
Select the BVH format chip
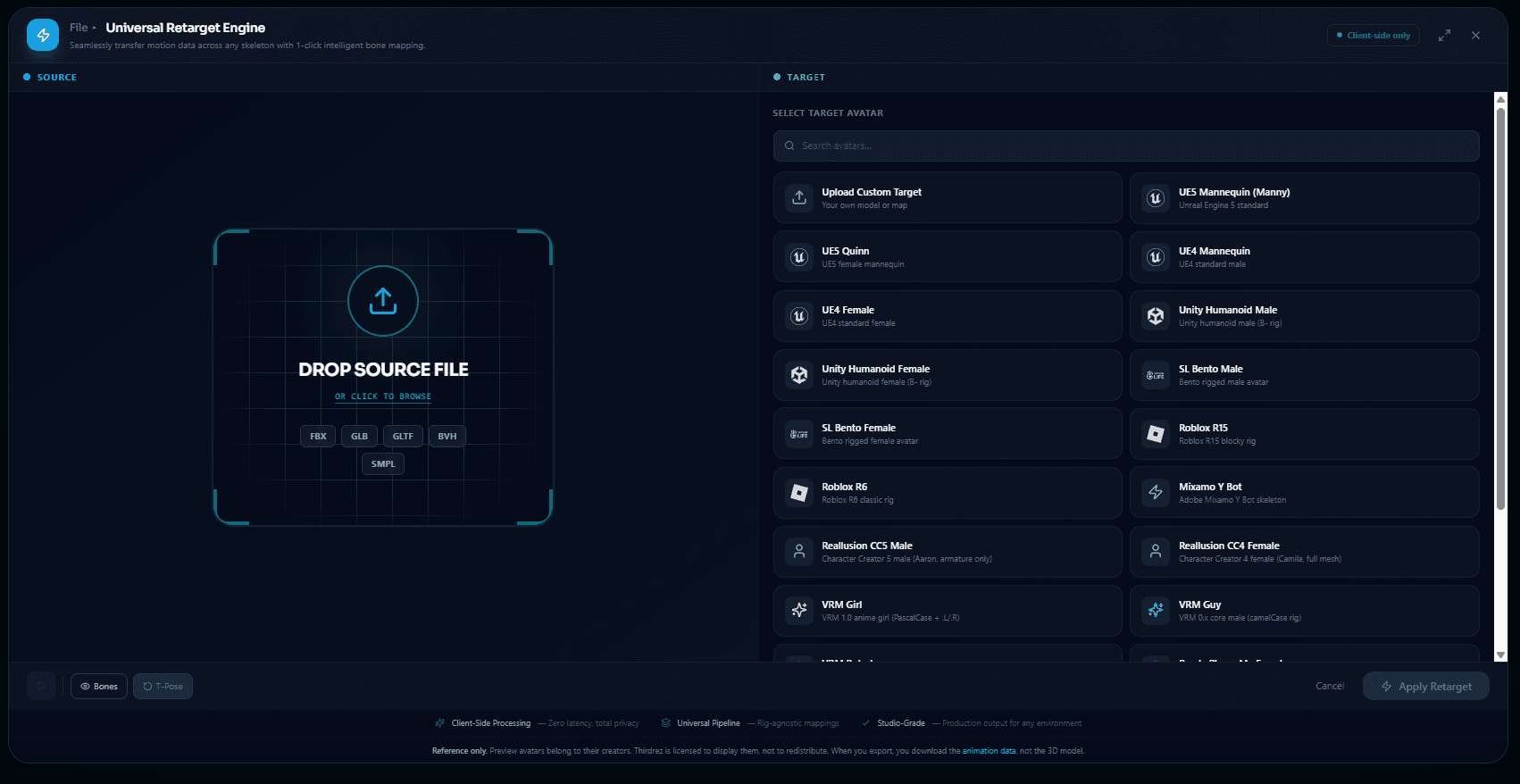click(447, 436)
